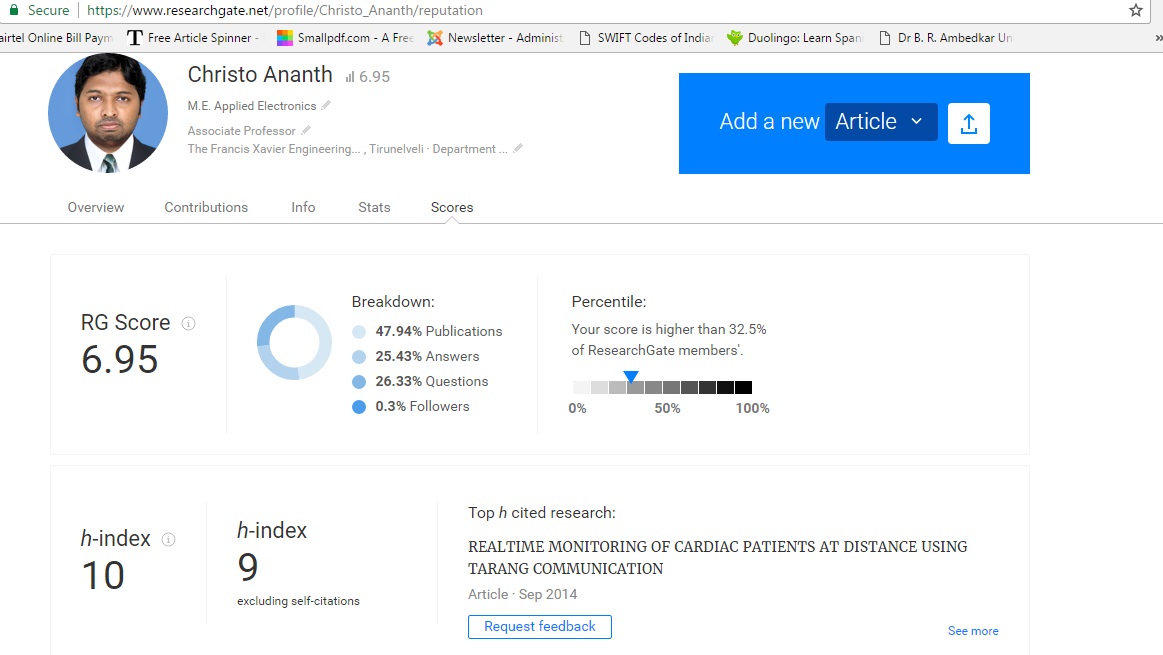
Task: Click the h-index value 10
Action: [x=103, y=576]
